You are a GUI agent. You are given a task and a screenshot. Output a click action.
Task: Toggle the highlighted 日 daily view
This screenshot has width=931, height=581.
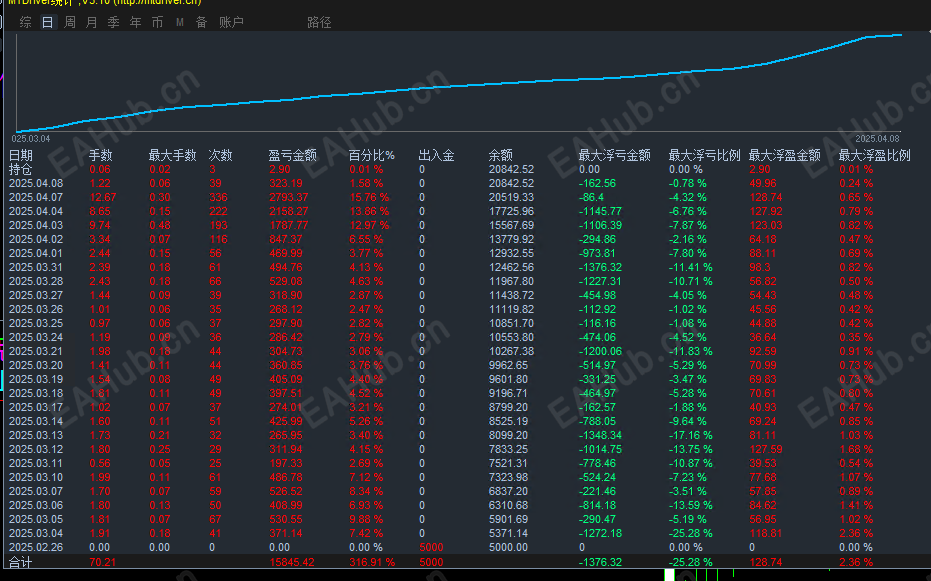click(x=46, y=22)
